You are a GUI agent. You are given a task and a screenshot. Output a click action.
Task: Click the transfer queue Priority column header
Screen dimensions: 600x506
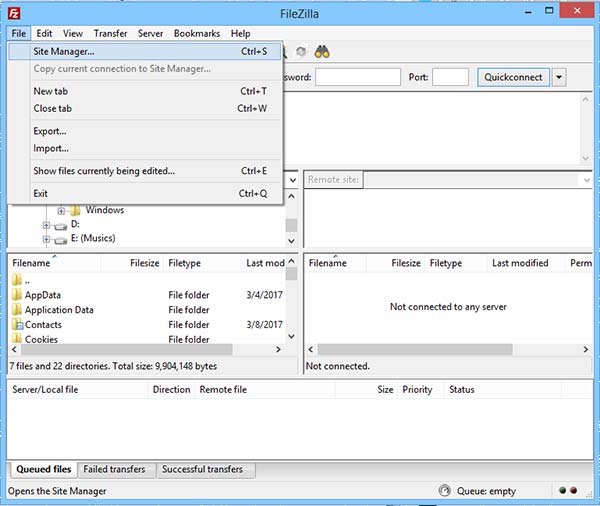pos(421,390)
